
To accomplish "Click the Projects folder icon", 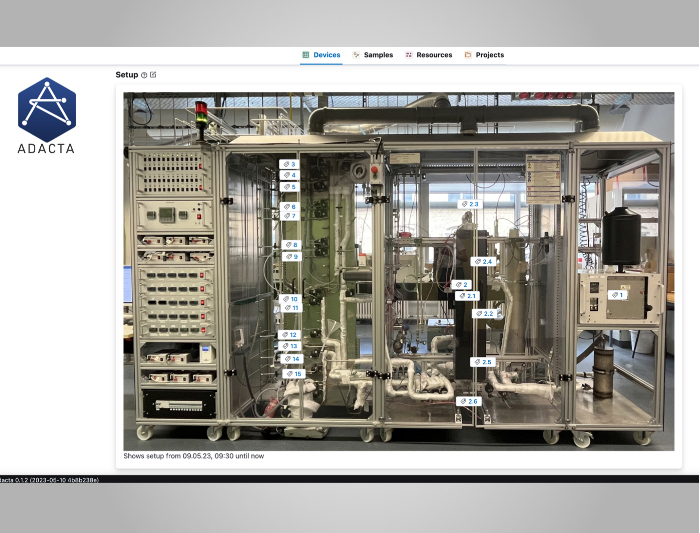I will (x=468, y=55).
